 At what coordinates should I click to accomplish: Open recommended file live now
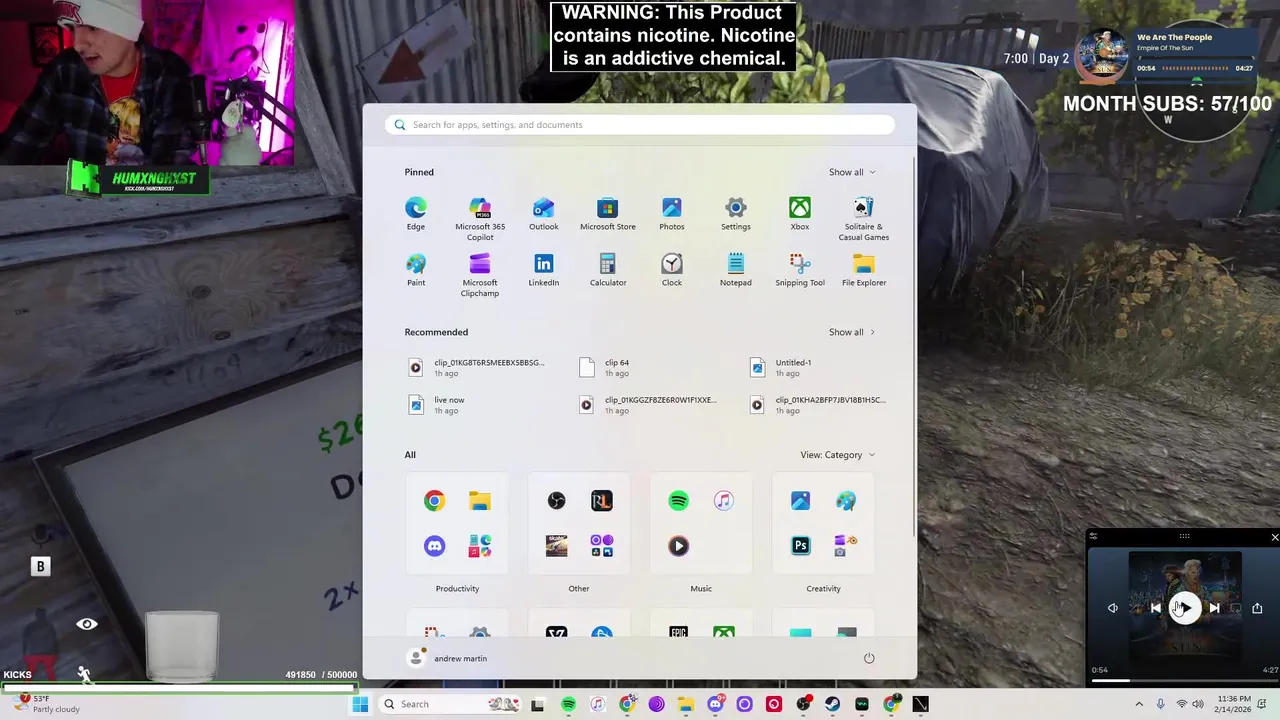point(437,405)
